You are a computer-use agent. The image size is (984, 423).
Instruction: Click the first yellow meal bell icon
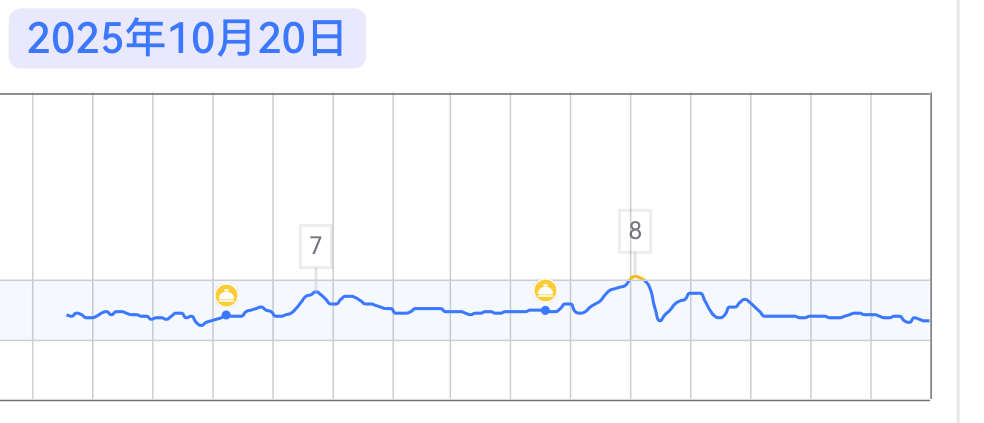(x=227, y=295)
